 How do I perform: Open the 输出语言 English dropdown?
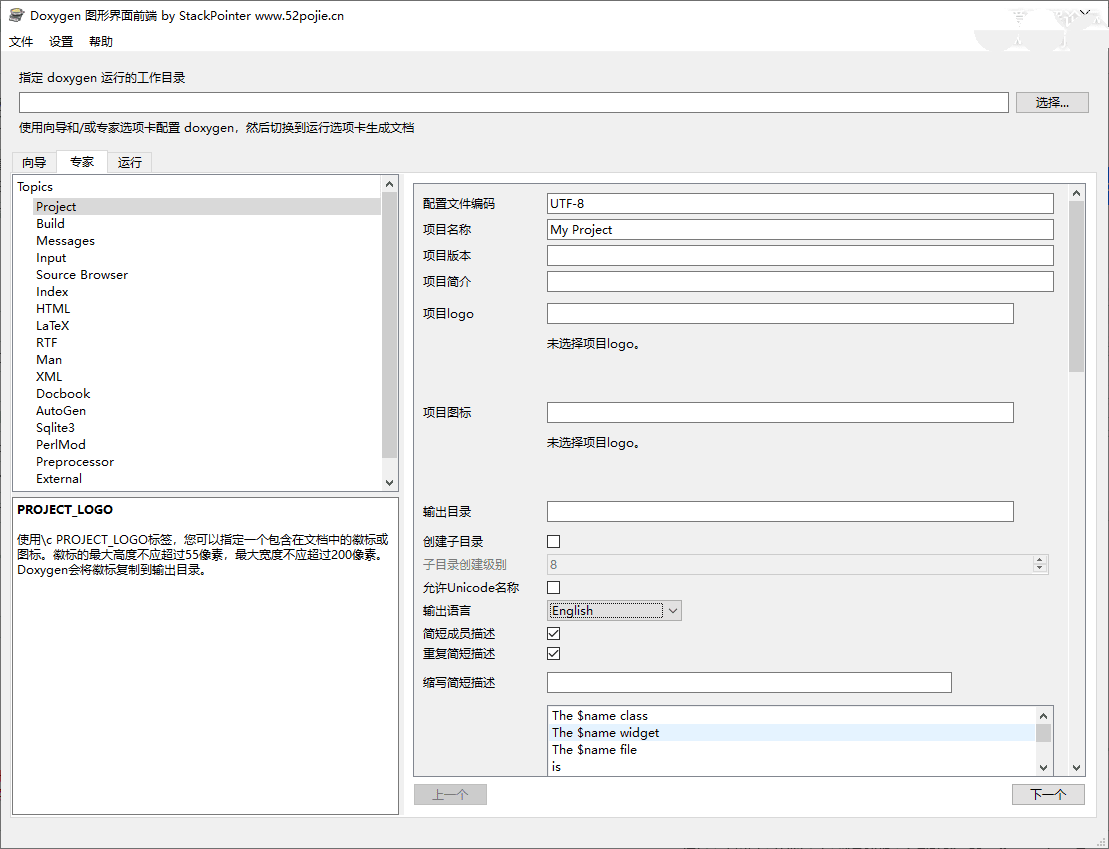614,610
